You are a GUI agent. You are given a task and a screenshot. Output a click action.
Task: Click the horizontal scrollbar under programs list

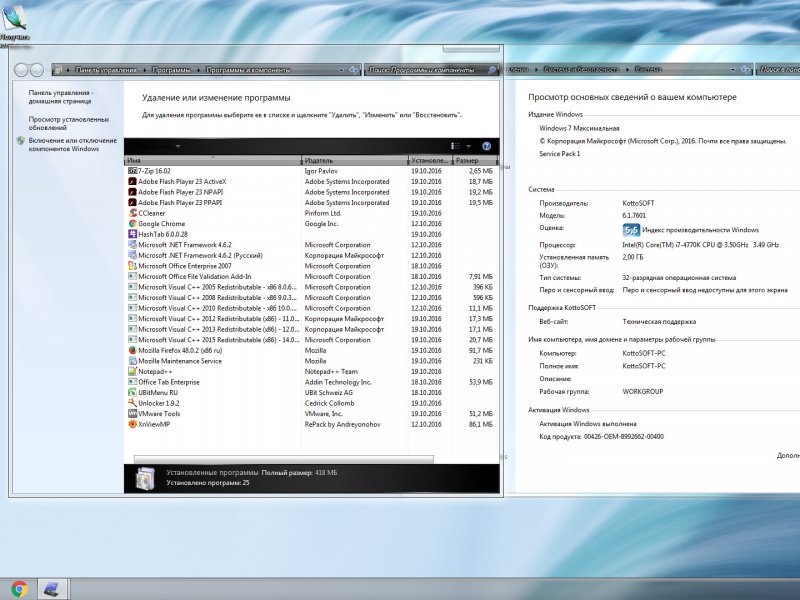[284, 459]
